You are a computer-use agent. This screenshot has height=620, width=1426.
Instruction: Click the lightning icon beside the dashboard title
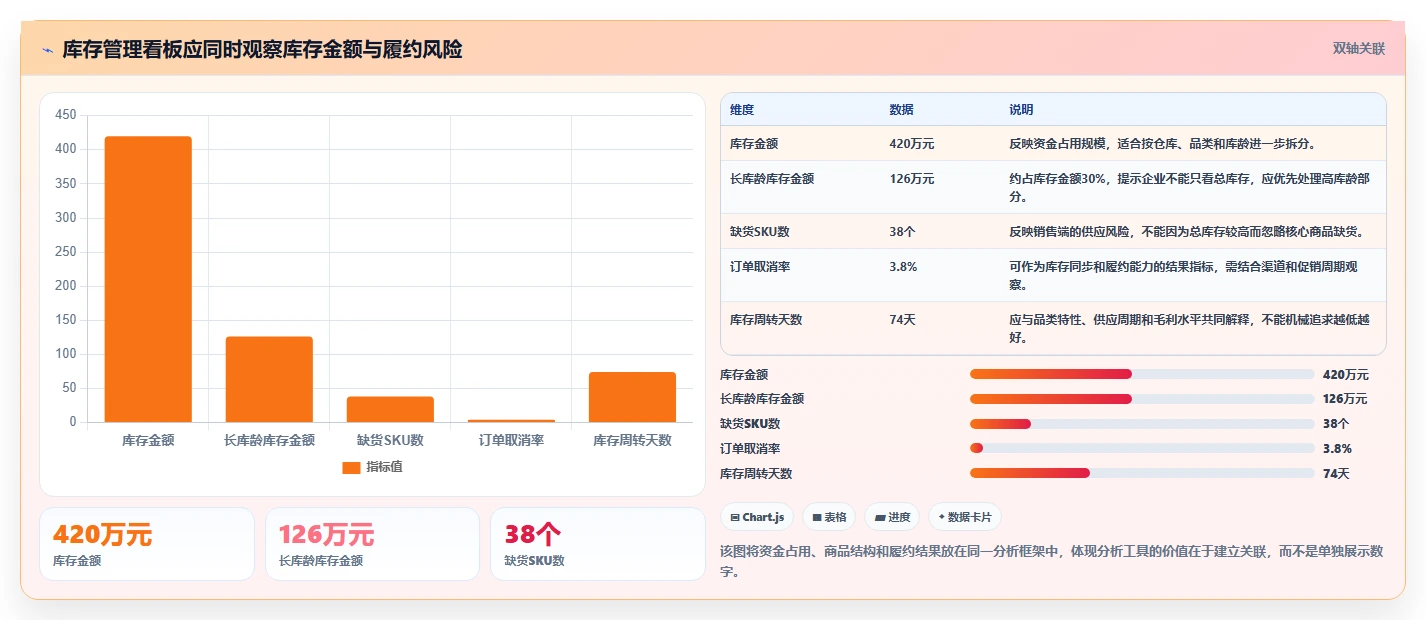pos(47,50)
